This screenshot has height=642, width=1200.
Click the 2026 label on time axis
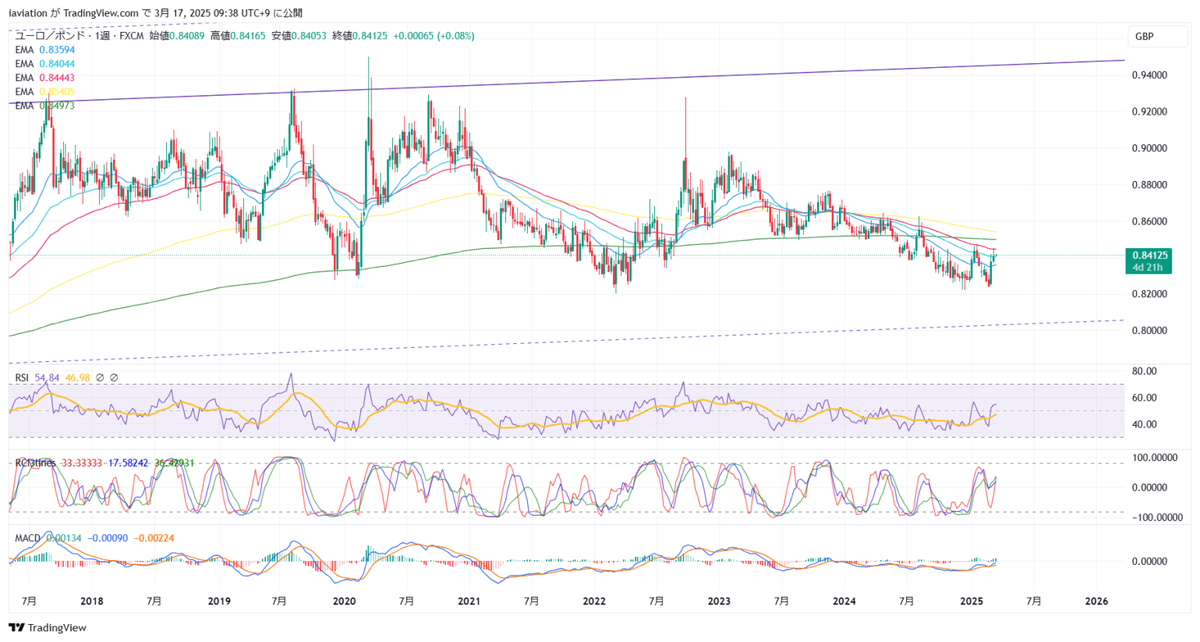(x=1096, y=602)
